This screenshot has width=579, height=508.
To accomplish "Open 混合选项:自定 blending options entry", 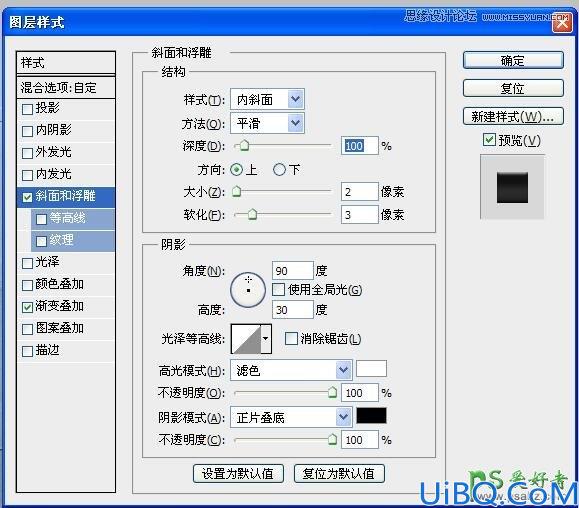I will 66,88.
